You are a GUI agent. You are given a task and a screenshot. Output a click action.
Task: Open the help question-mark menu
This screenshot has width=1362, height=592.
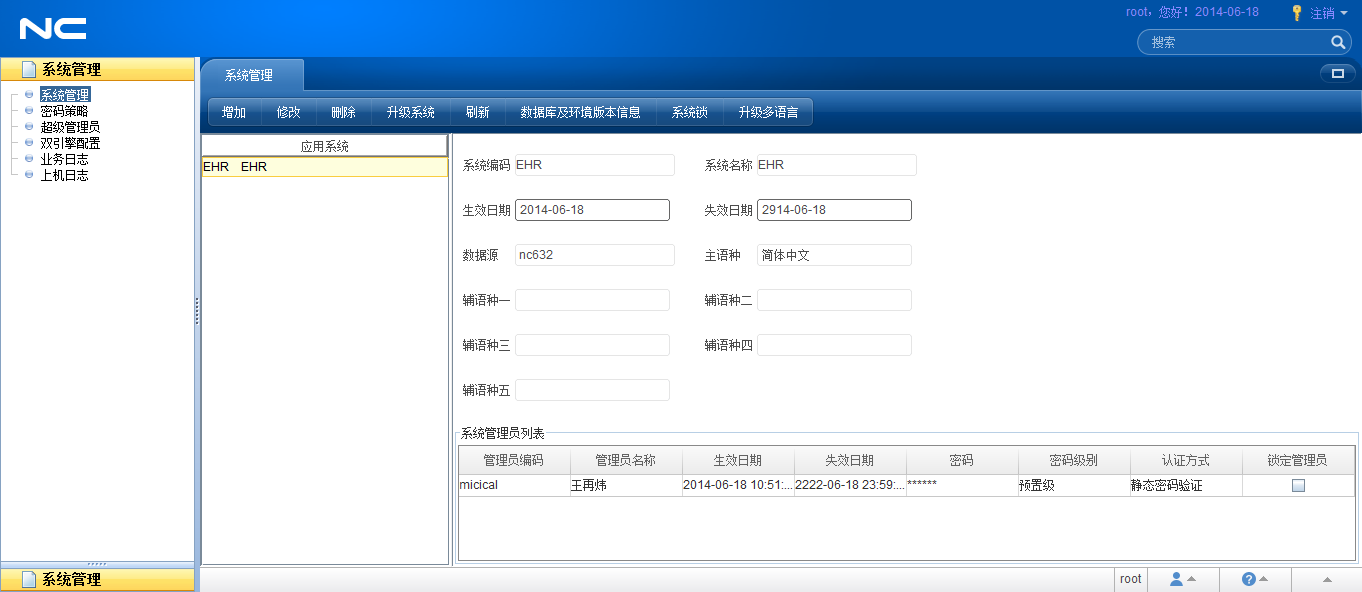[x=1255, y=579]
